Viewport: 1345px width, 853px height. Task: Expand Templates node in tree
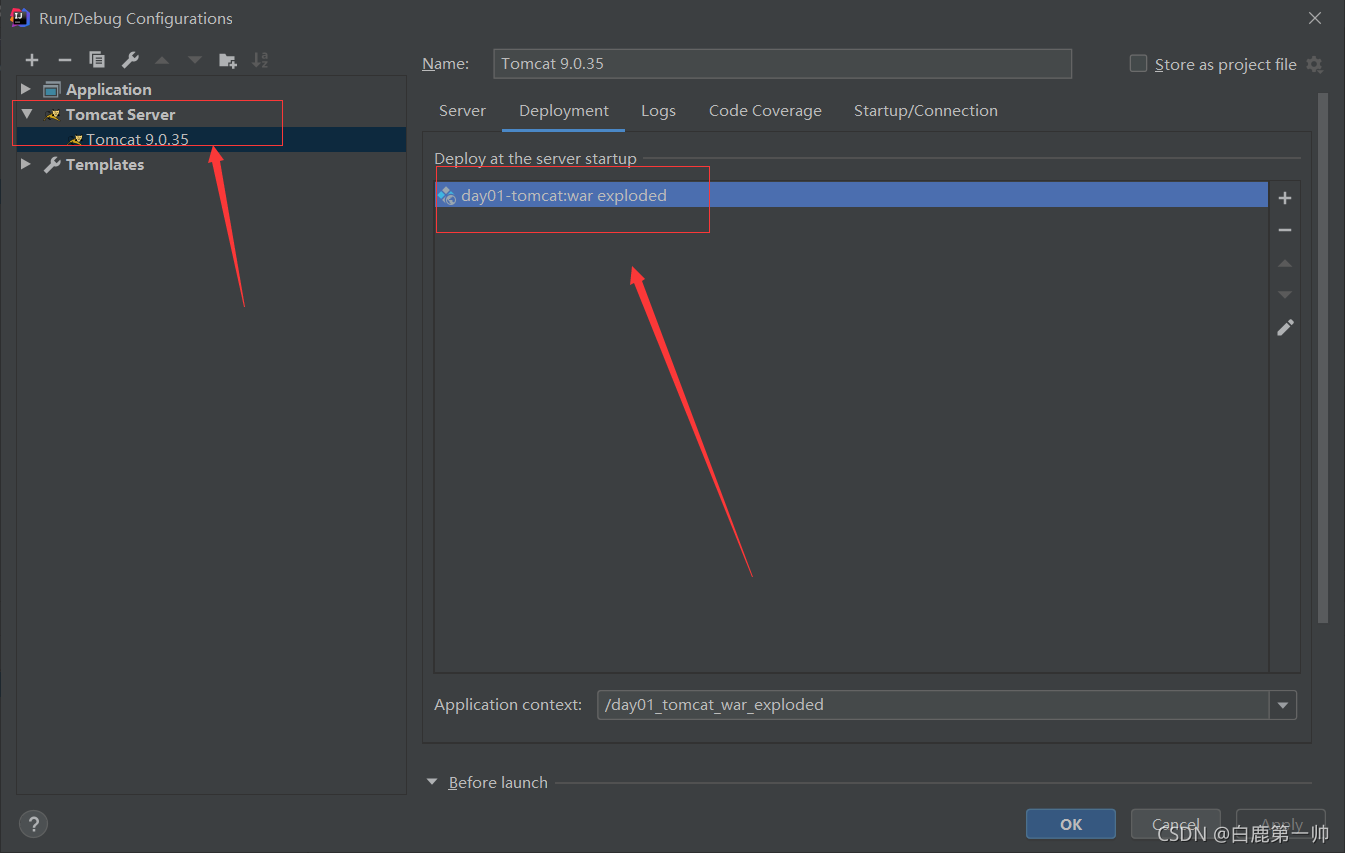(26, 164)
